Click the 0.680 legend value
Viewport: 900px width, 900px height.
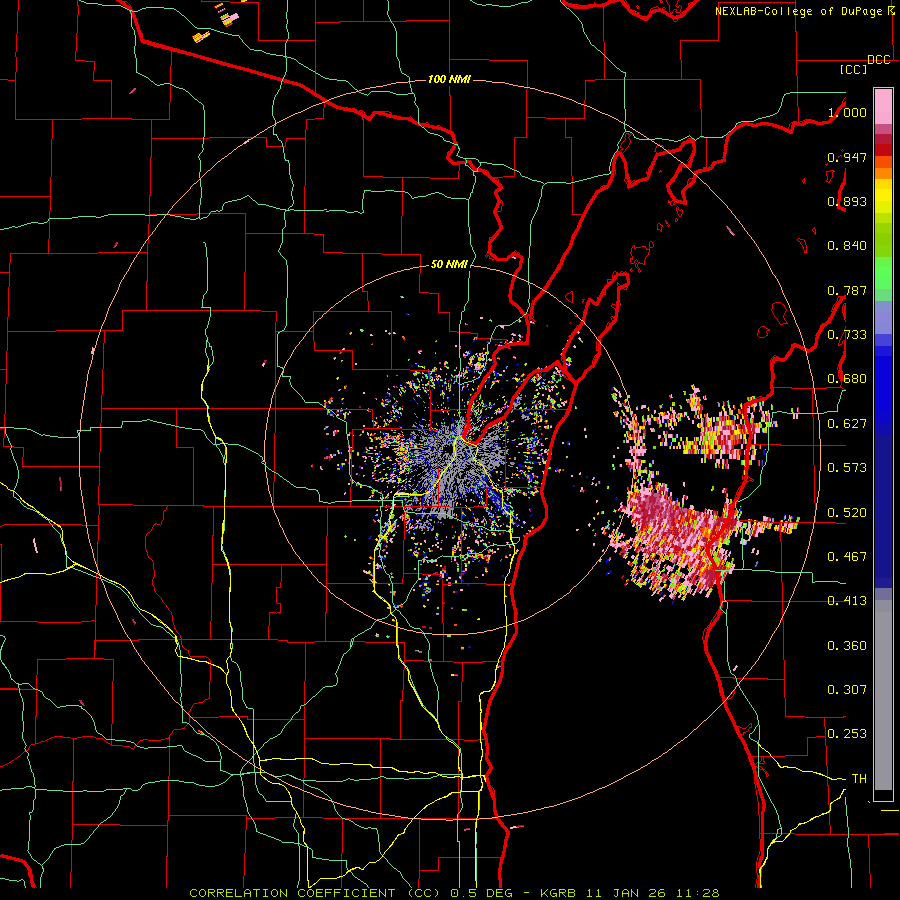tap(847, 379)
